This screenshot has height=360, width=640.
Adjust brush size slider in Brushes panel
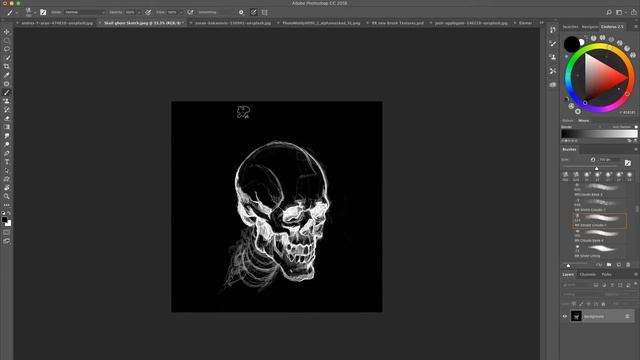click(596, 168)
